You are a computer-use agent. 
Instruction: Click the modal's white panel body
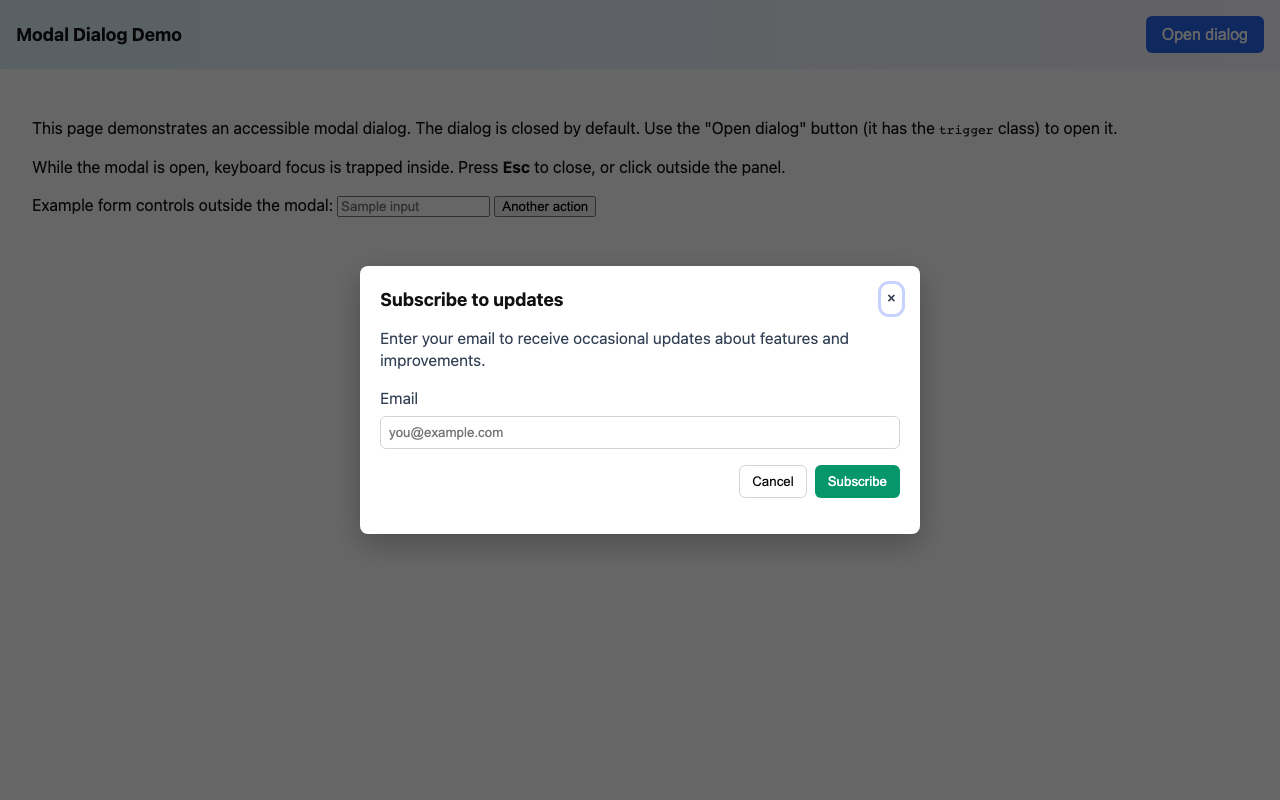point(639,510)
